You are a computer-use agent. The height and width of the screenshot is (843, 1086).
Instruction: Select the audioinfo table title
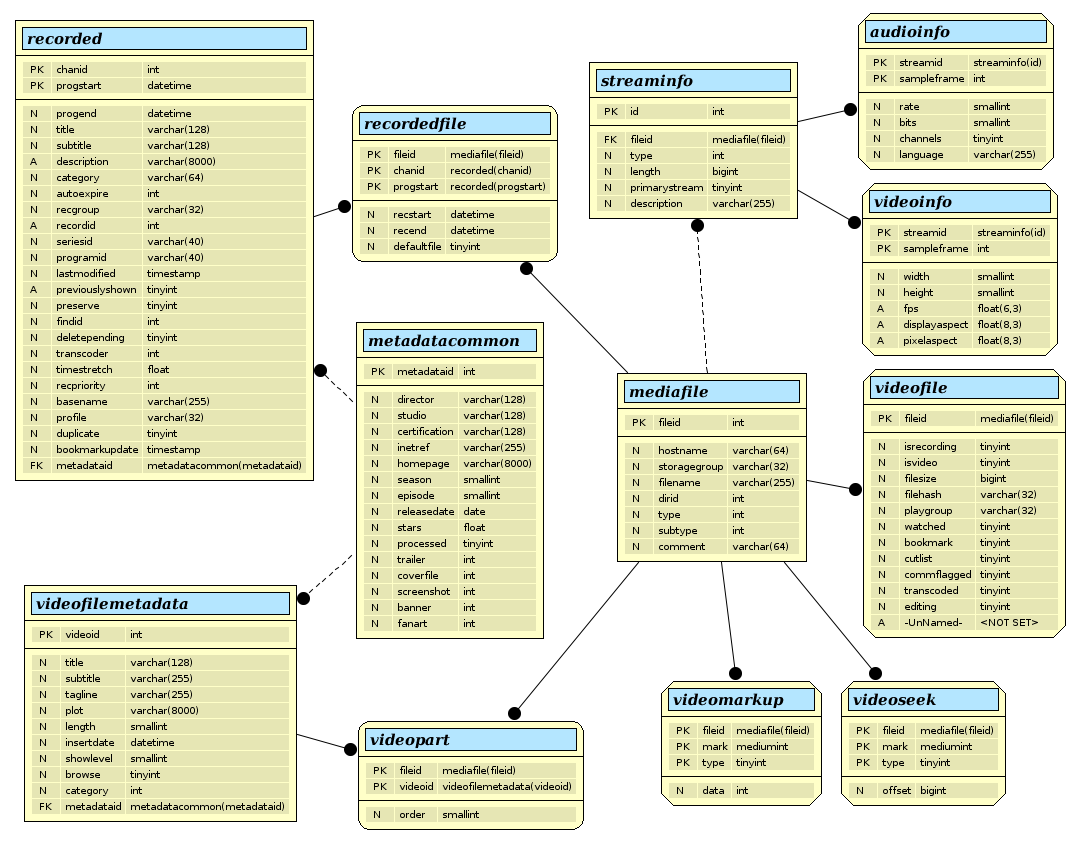pyautogui.click(x=956, y=32)
